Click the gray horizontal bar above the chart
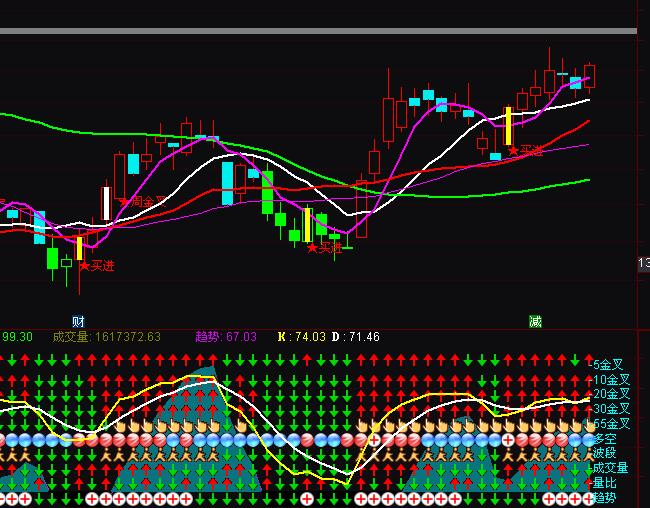Viewport: 650px width, 508px height. click(318, 31)
